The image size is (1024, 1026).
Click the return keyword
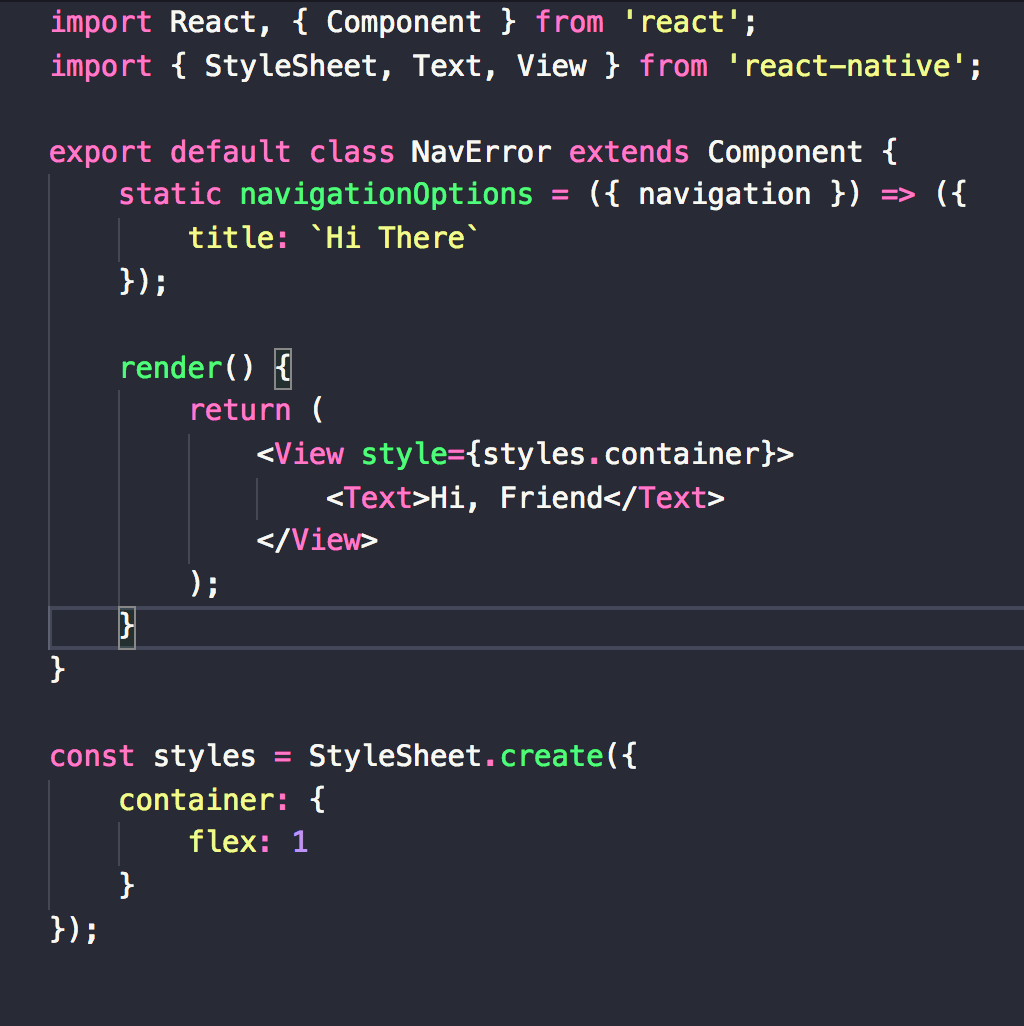click(239, 410)
